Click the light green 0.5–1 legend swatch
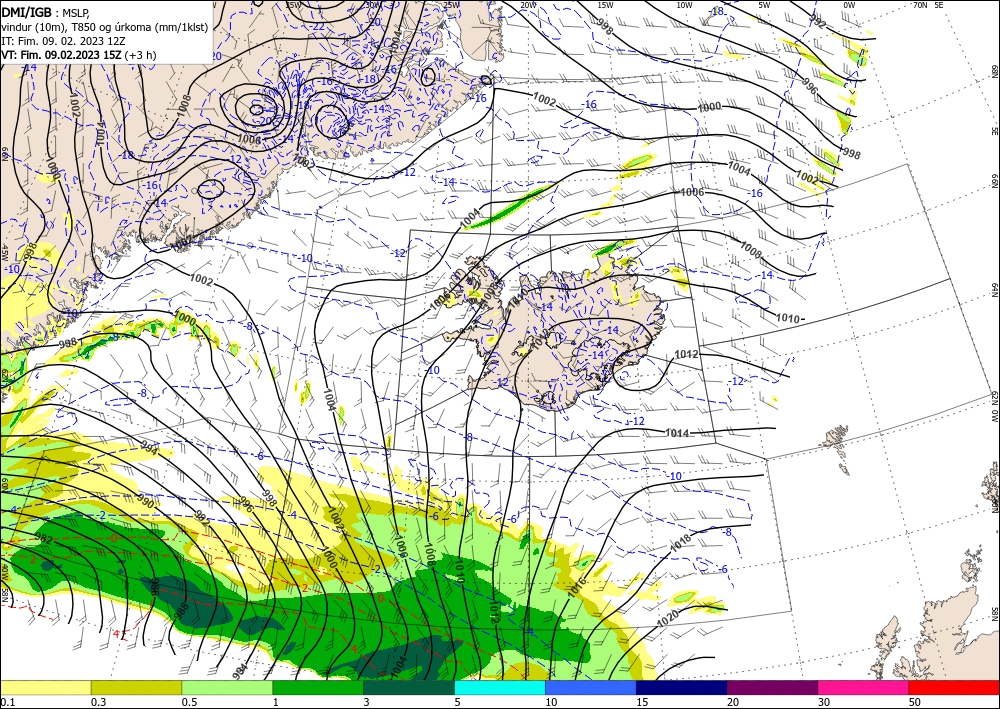The width and height of the screenshot is (1000, 709). tap(227, 687)
